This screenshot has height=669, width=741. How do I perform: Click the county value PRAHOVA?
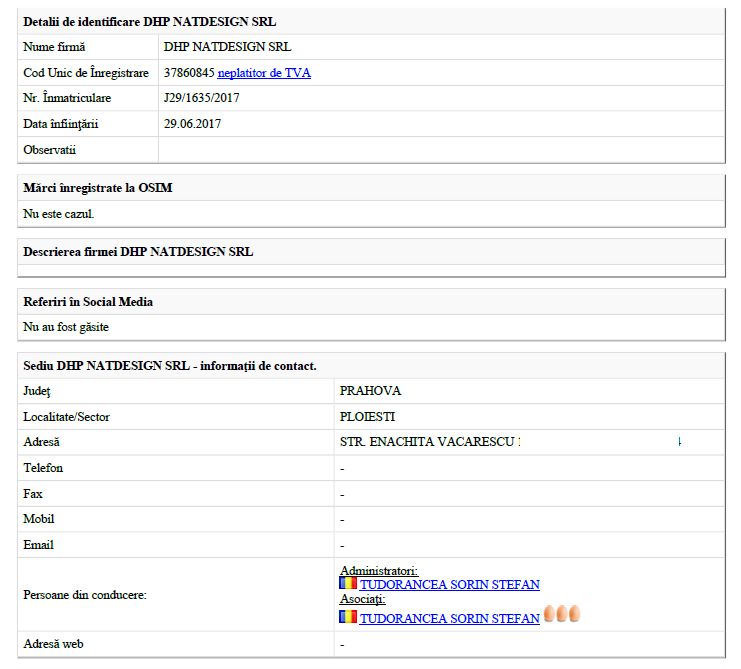pos(370,391)
